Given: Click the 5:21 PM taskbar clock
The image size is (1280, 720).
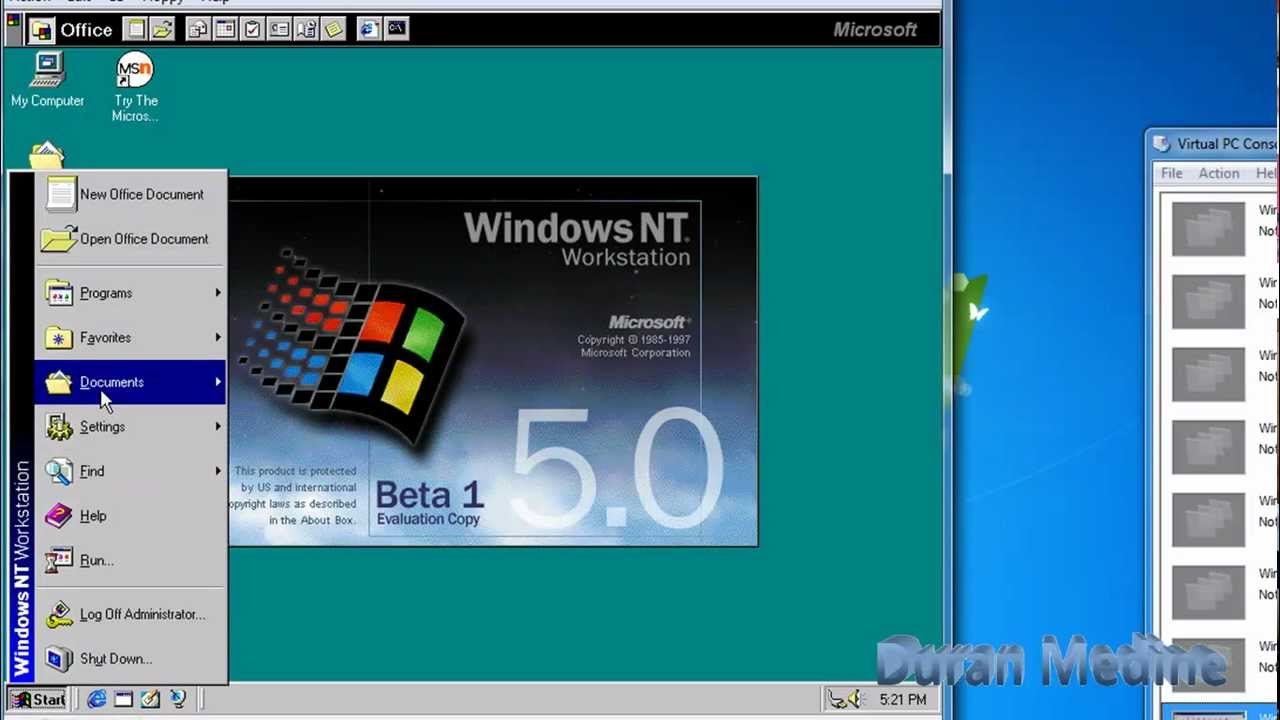Looking at the screenshot, I should [x=903, y=700].
